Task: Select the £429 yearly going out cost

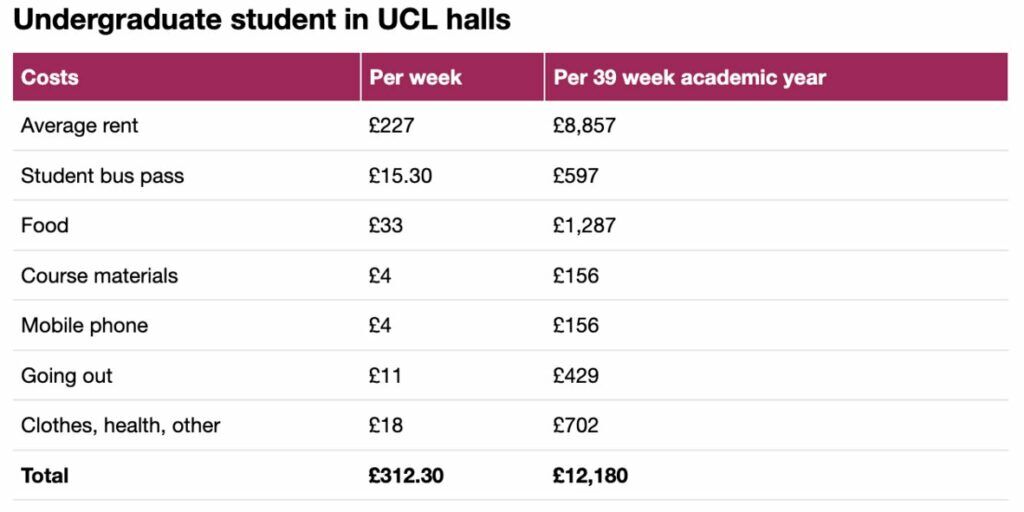Action: [x=576, y=375]
